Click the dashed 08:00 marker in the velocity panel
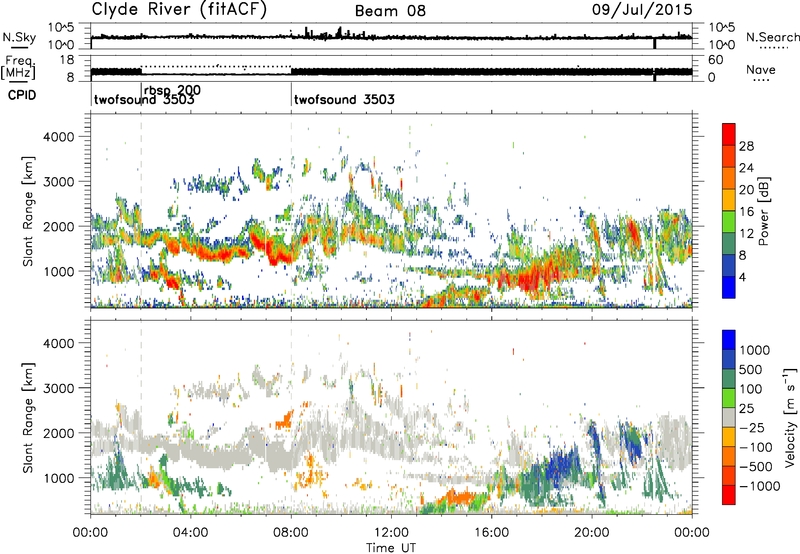The image size is (800, 554). point(291,417)
